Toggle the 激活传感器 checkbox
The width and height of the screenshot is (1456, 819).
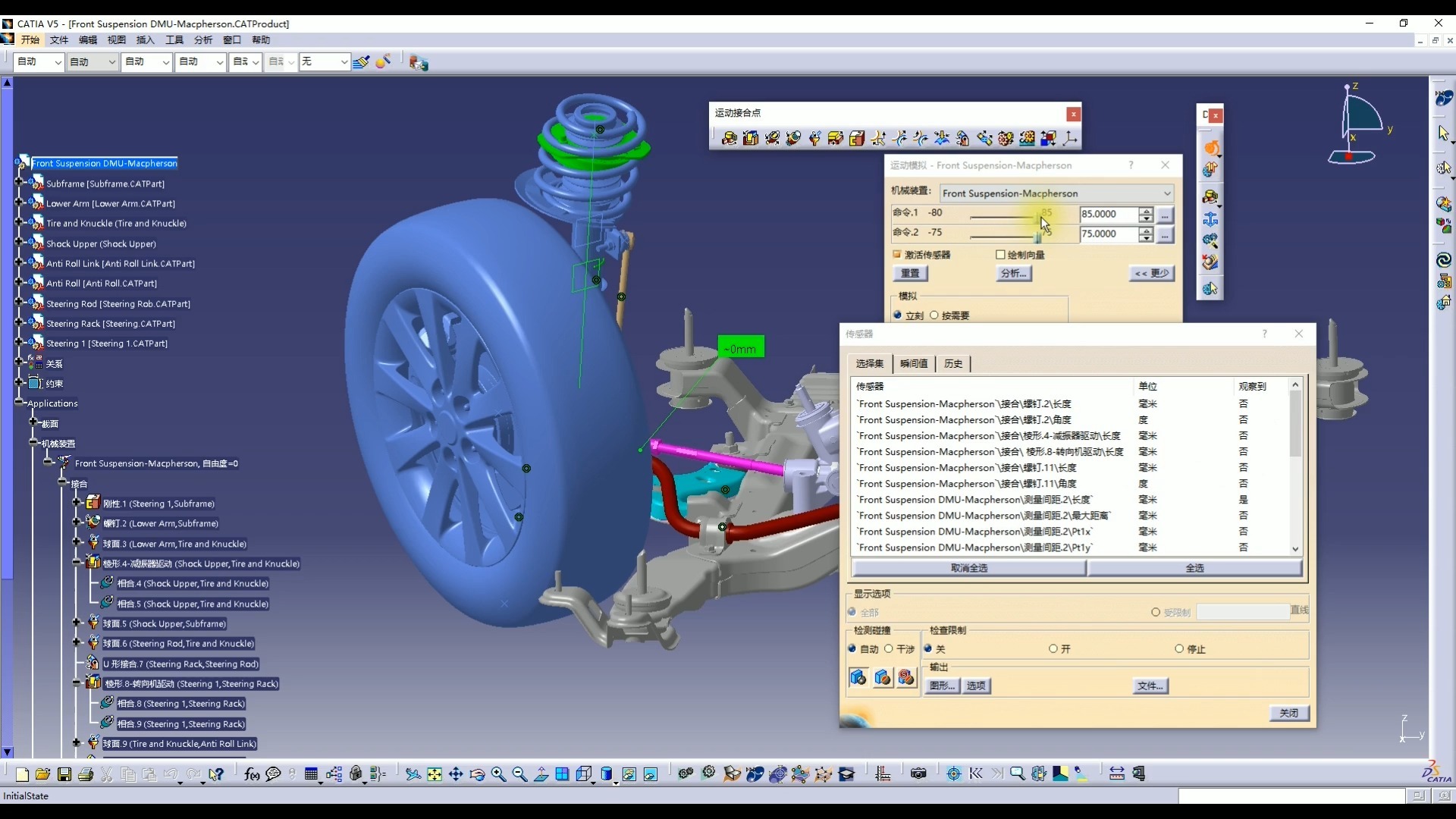897,255
